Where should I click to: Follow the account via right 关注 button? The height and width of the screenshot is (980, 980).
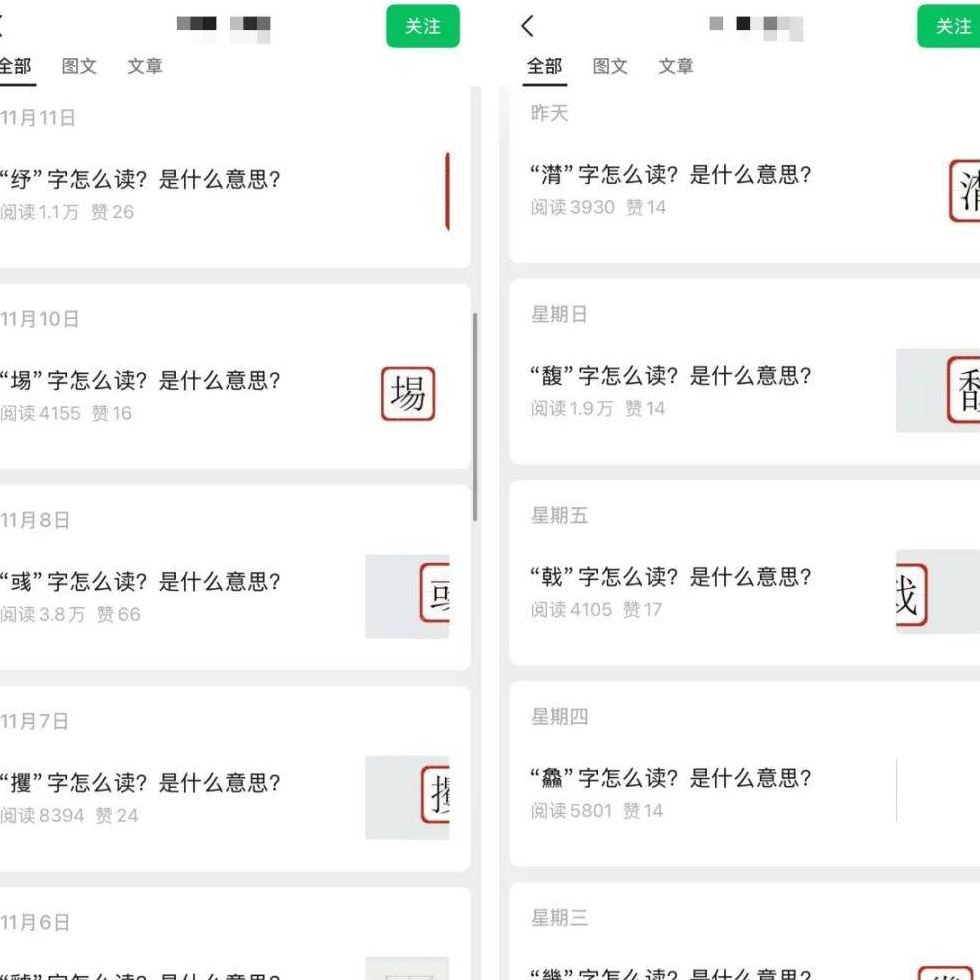point(949,26)
